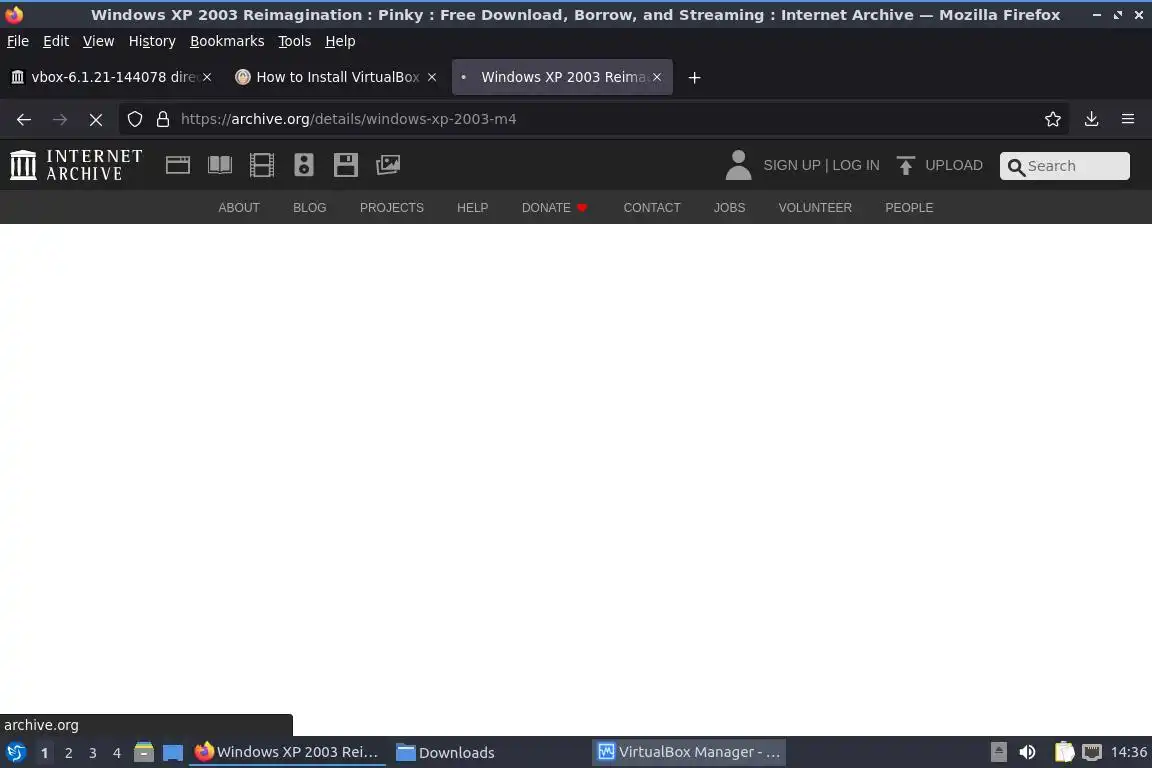Open the Software floppy disk icon
Viewport: 1152px width, 768px height.
(345, 165)
